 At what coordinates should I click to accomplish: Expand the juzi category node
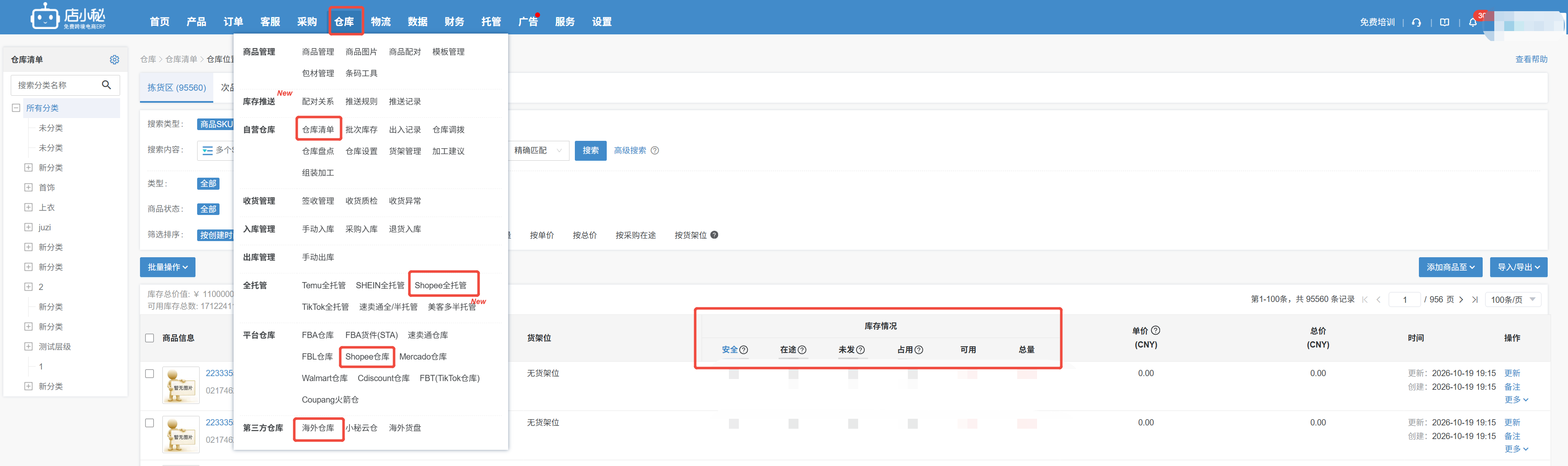(x=29, y=227)
